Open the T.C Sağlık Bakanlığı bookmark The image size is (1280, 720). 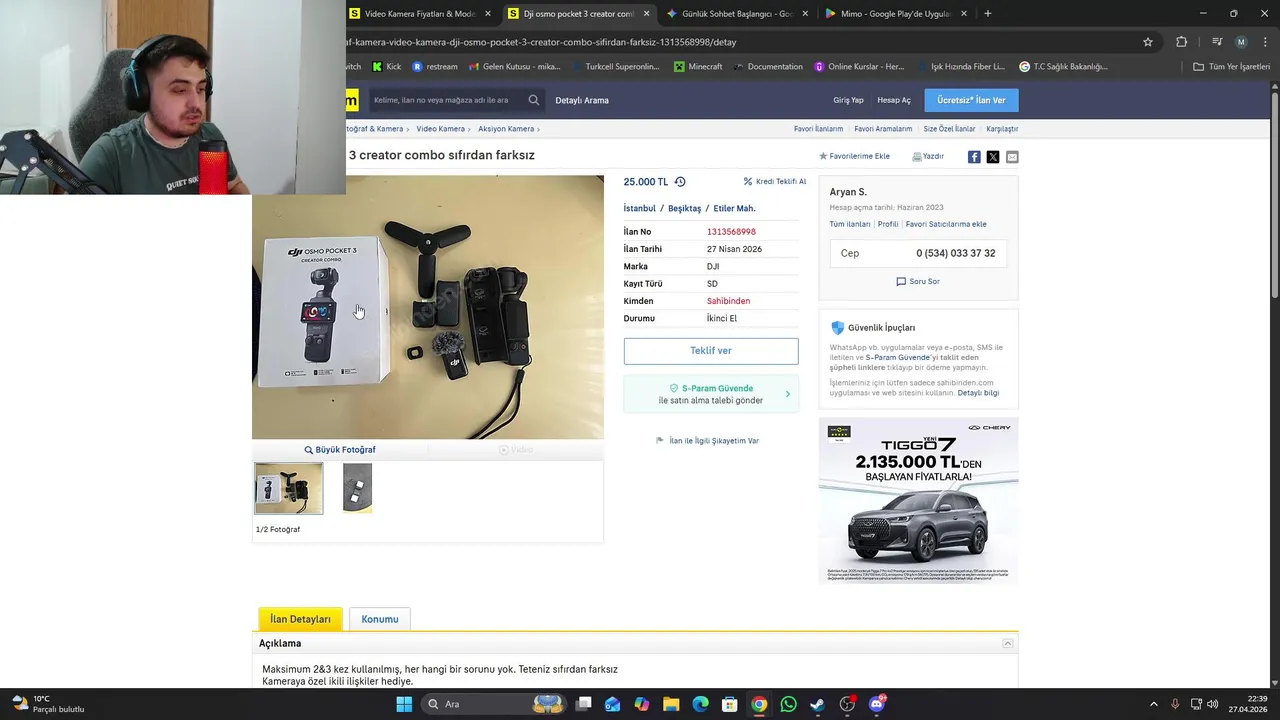[1063, 67]
